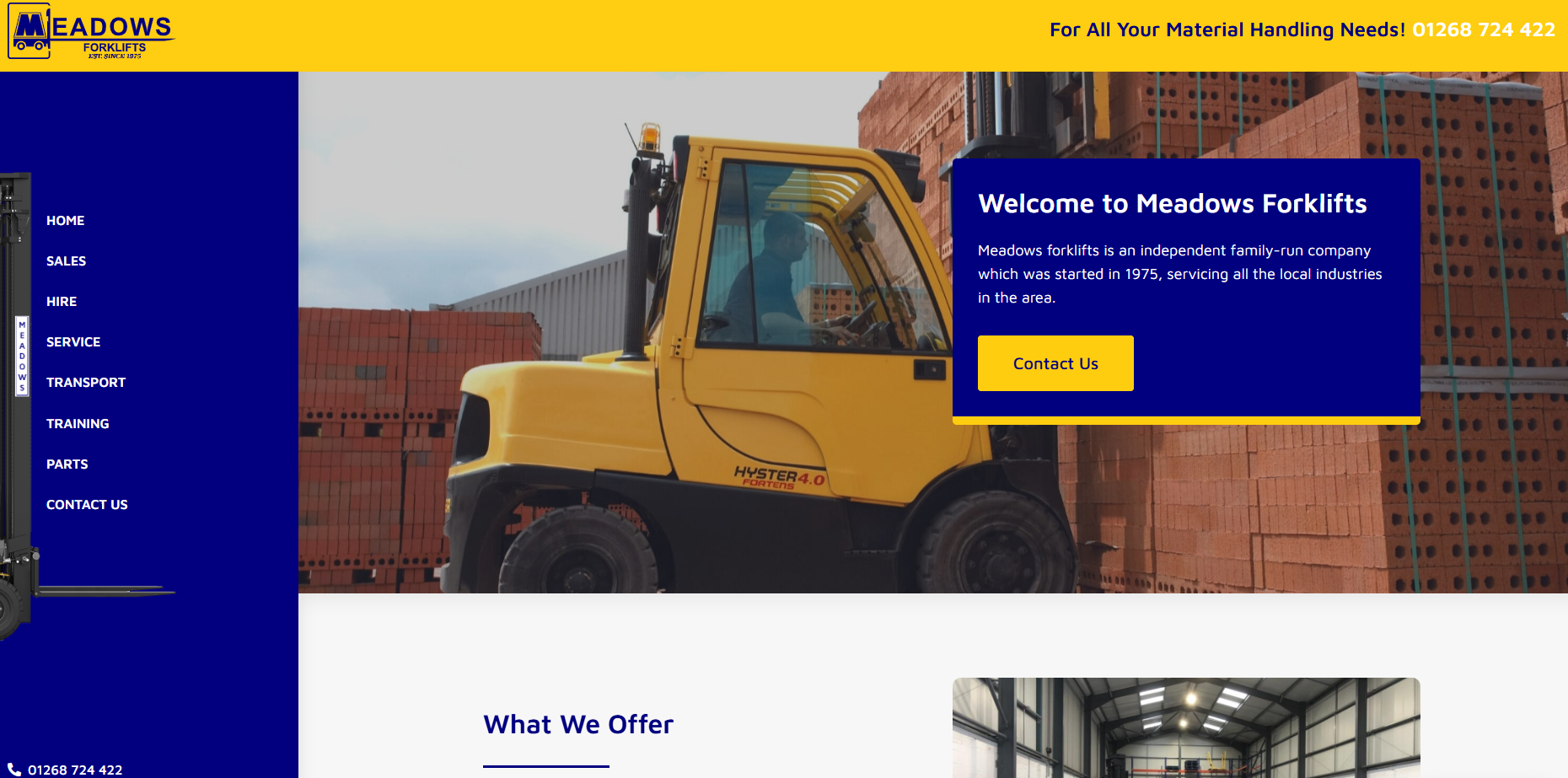Click the yellow Contact Us button

tap(1055, 363)
